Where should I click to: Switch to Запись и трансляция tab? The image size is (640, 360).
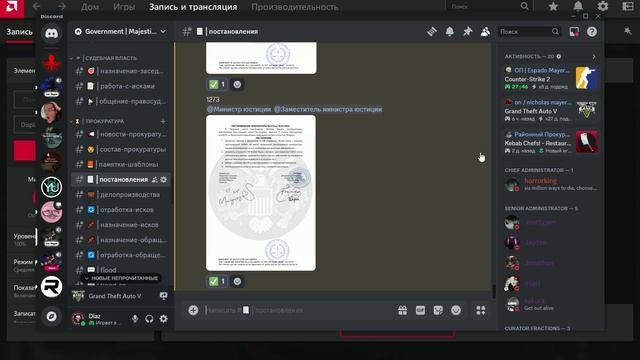193,7
